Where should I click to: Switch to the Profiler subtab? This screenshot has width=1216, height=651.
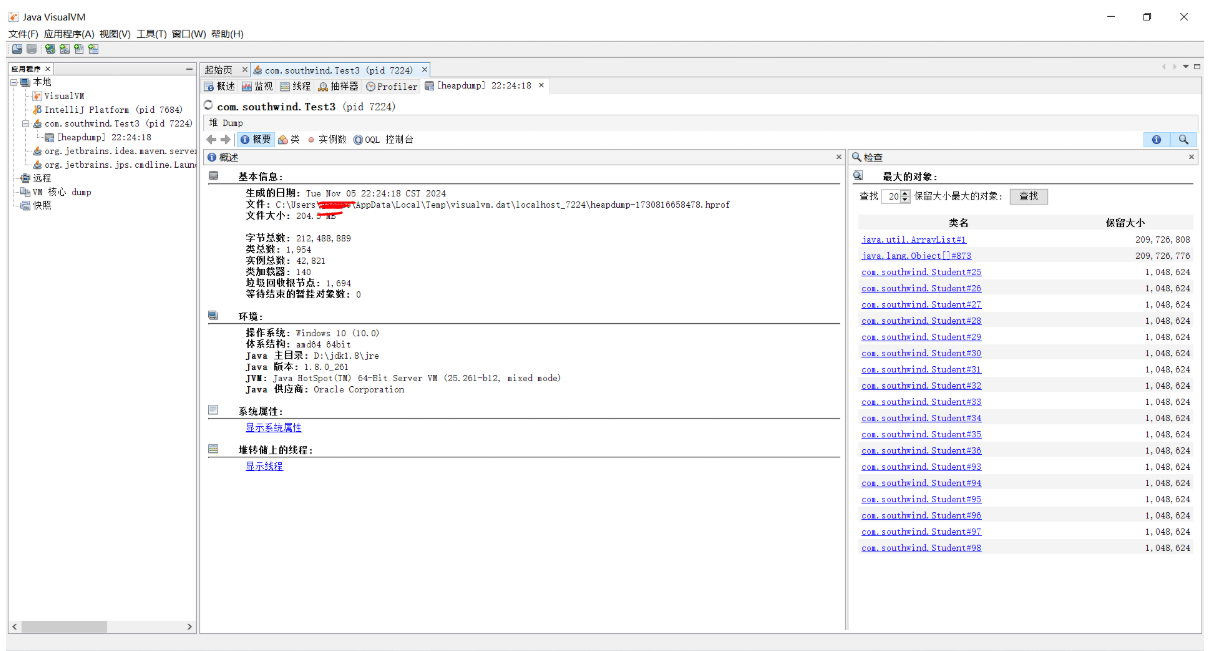pyautogui.click(x=391, y=87)
